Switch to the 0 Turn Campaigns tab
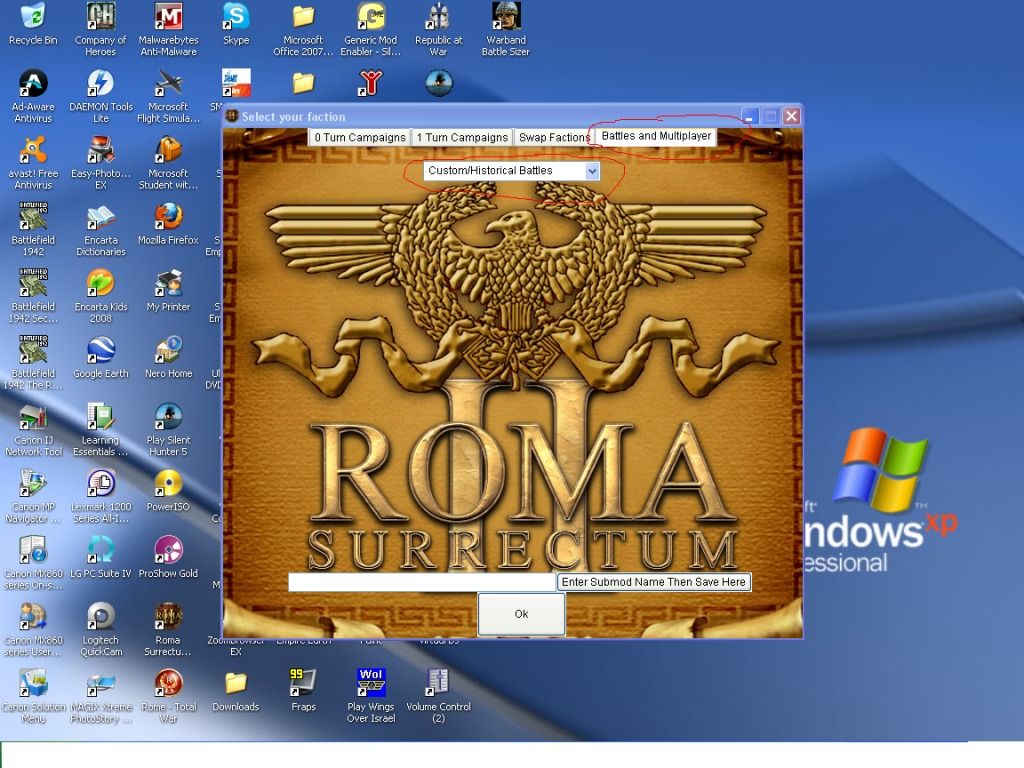Screen dimensions: 1024x768 tap(359, 138)
